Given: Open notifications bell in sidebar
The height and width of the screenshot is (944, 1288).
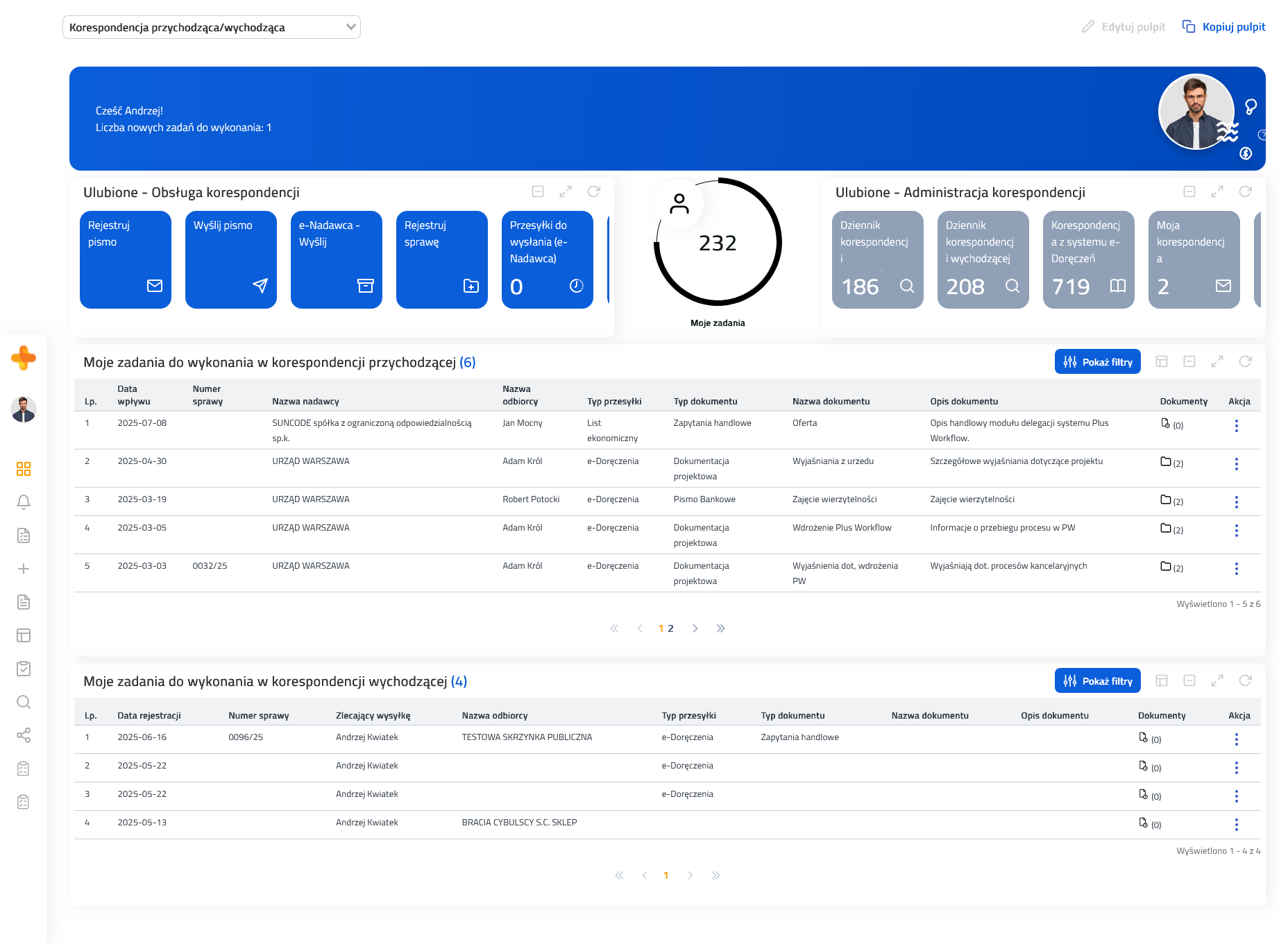Looking at the screenshot, I should [x=24, y=502].
